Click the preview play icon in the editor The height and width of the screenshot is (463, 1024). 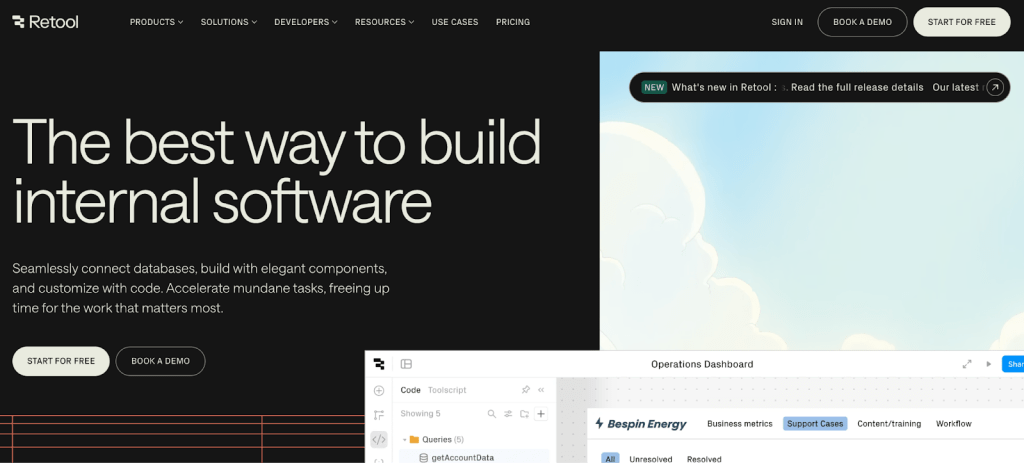pos(989,364)
